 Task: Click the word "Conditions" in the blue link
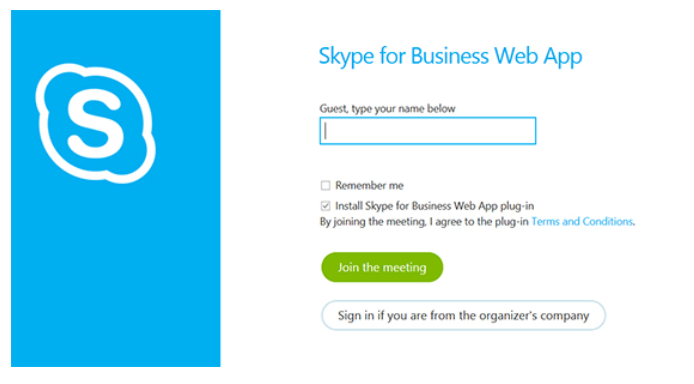(x=607, y=221)
